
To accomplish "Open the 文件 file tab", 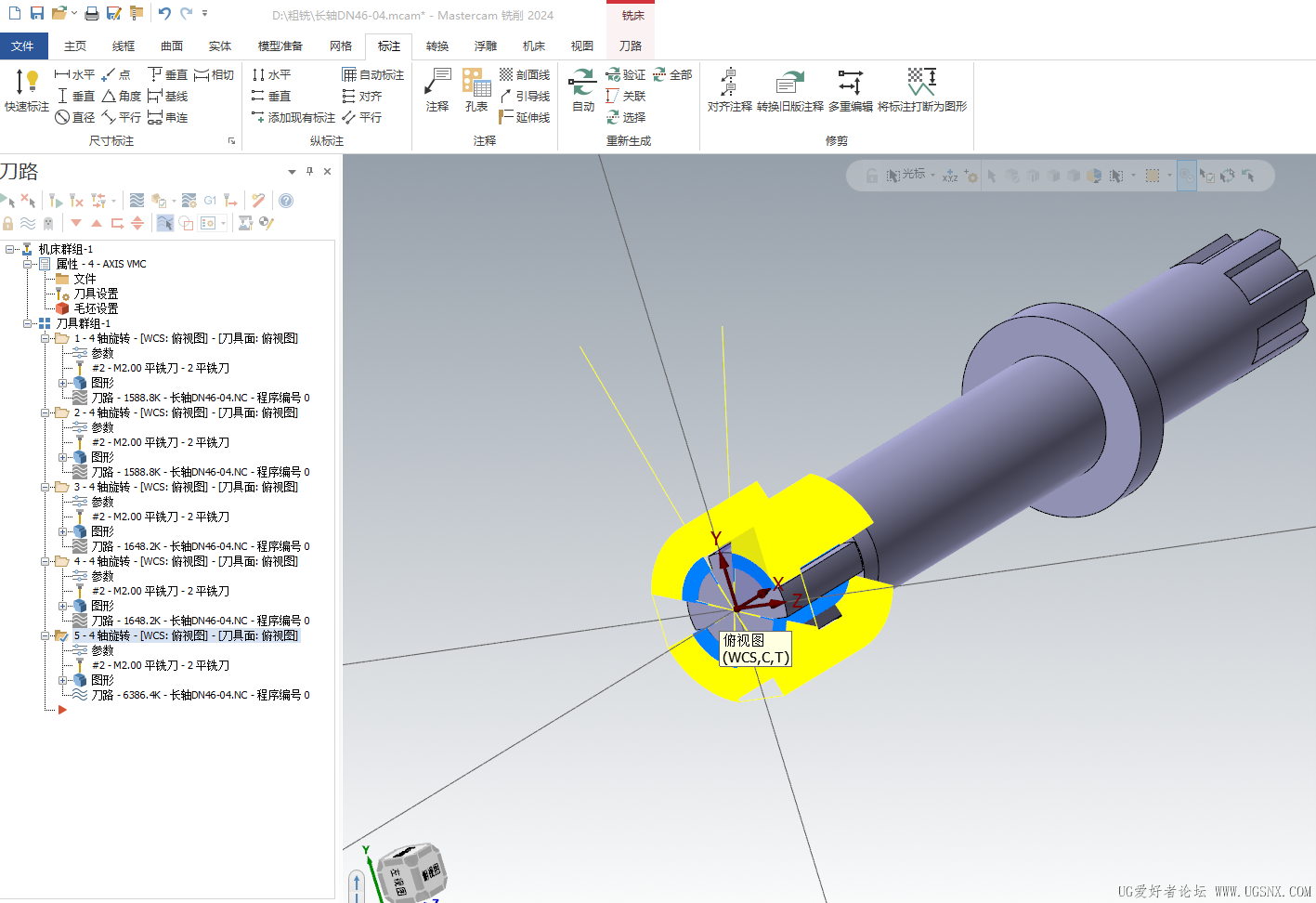I will click(23, 46).
